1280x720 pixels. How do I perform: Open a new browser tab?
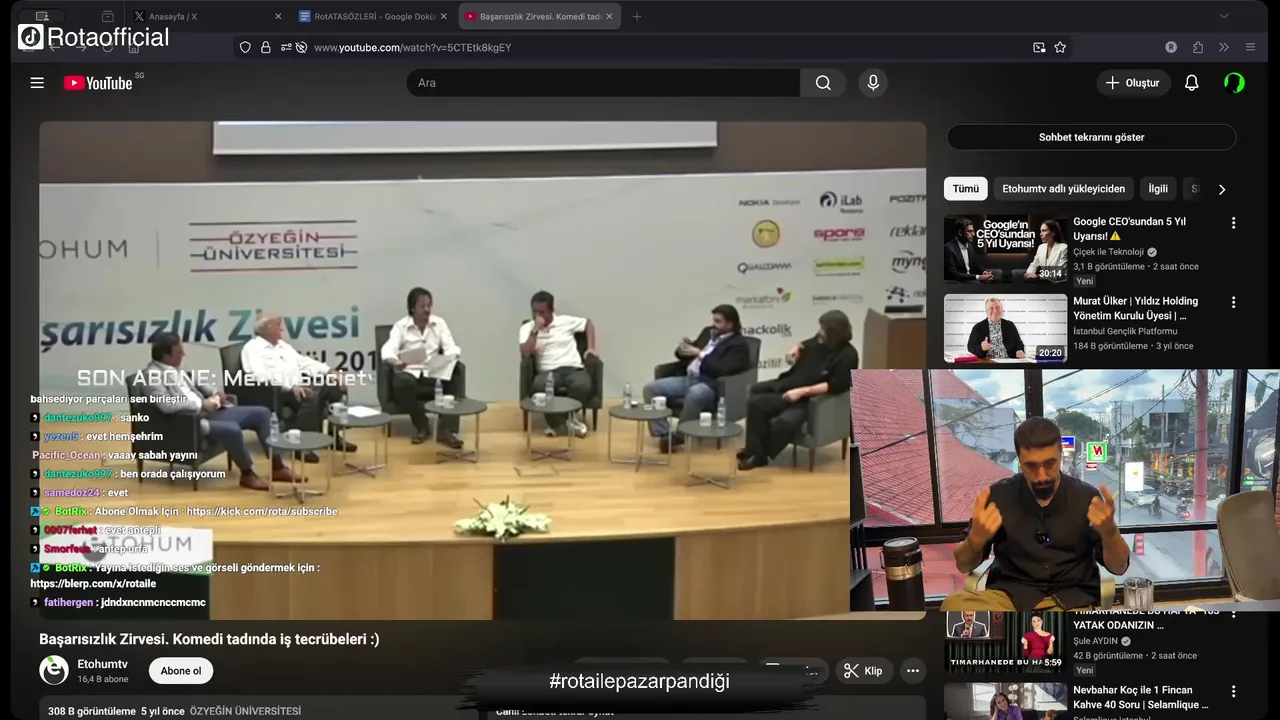[637, 16]
